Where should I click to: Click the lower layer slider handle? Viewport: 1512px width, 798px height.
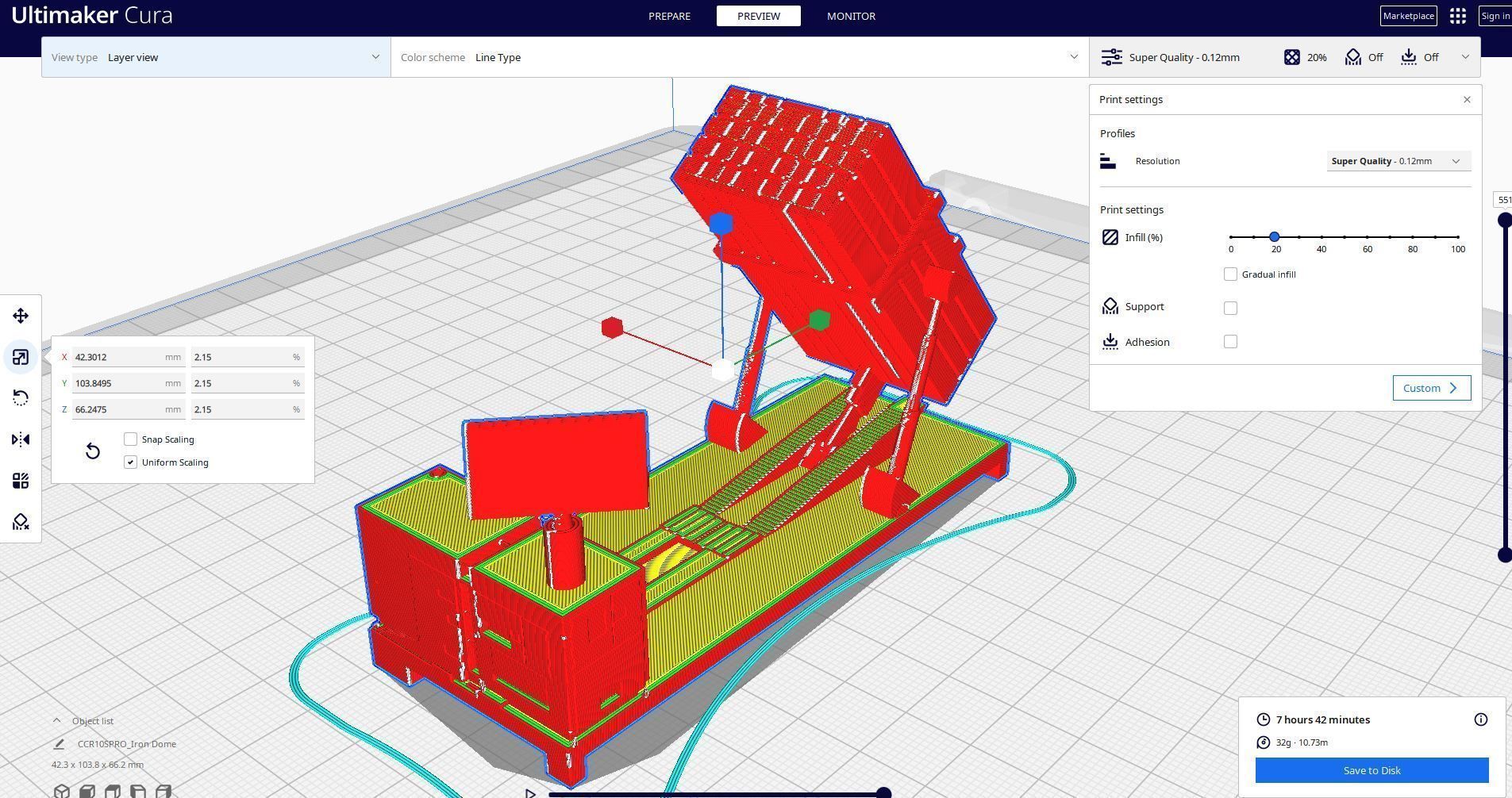point(1504,554)
